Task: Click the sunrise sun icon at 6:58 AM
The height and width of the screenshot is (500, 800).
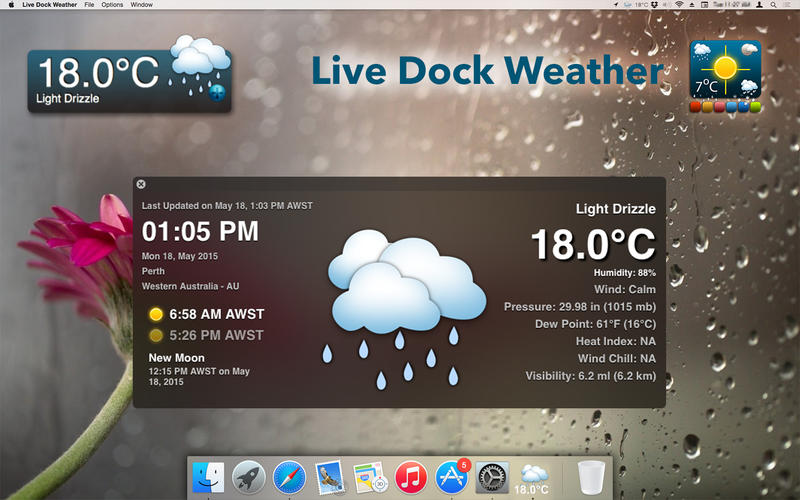Action: 155,315
